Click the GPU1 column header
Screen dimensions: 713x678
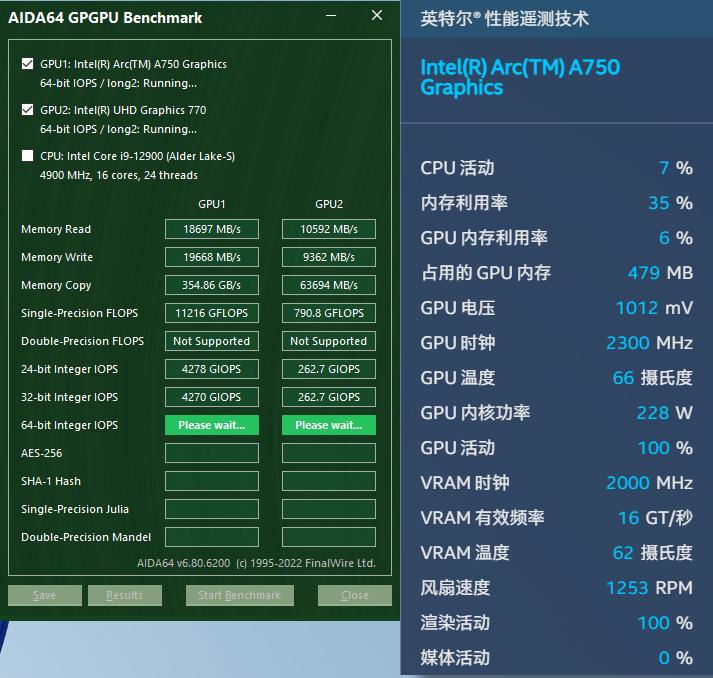(212, 204)
